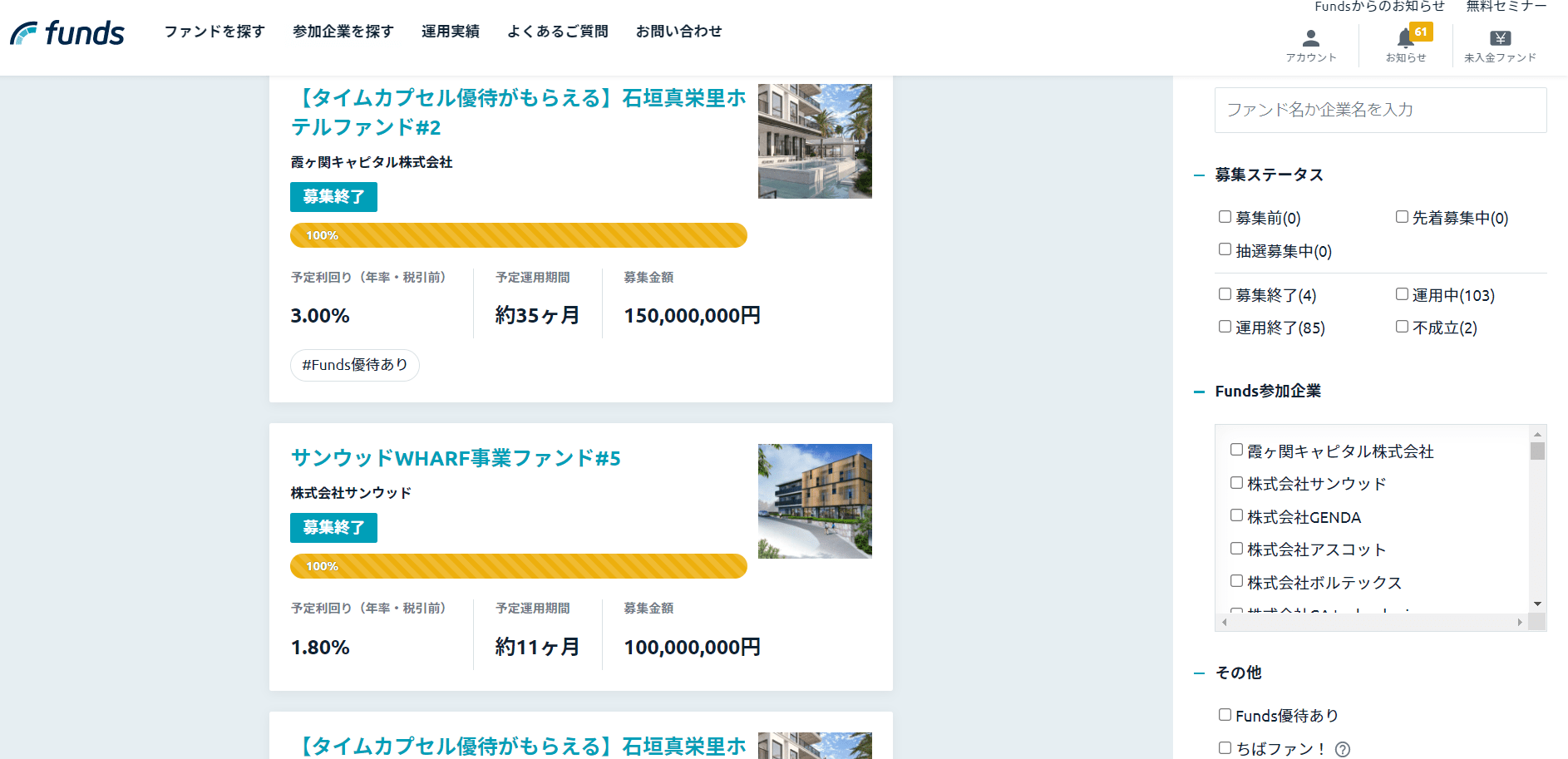Check 株式会社ボルテックス company filter
The width and height of the screenshot is (1568, 759).
click(1236, 581)
